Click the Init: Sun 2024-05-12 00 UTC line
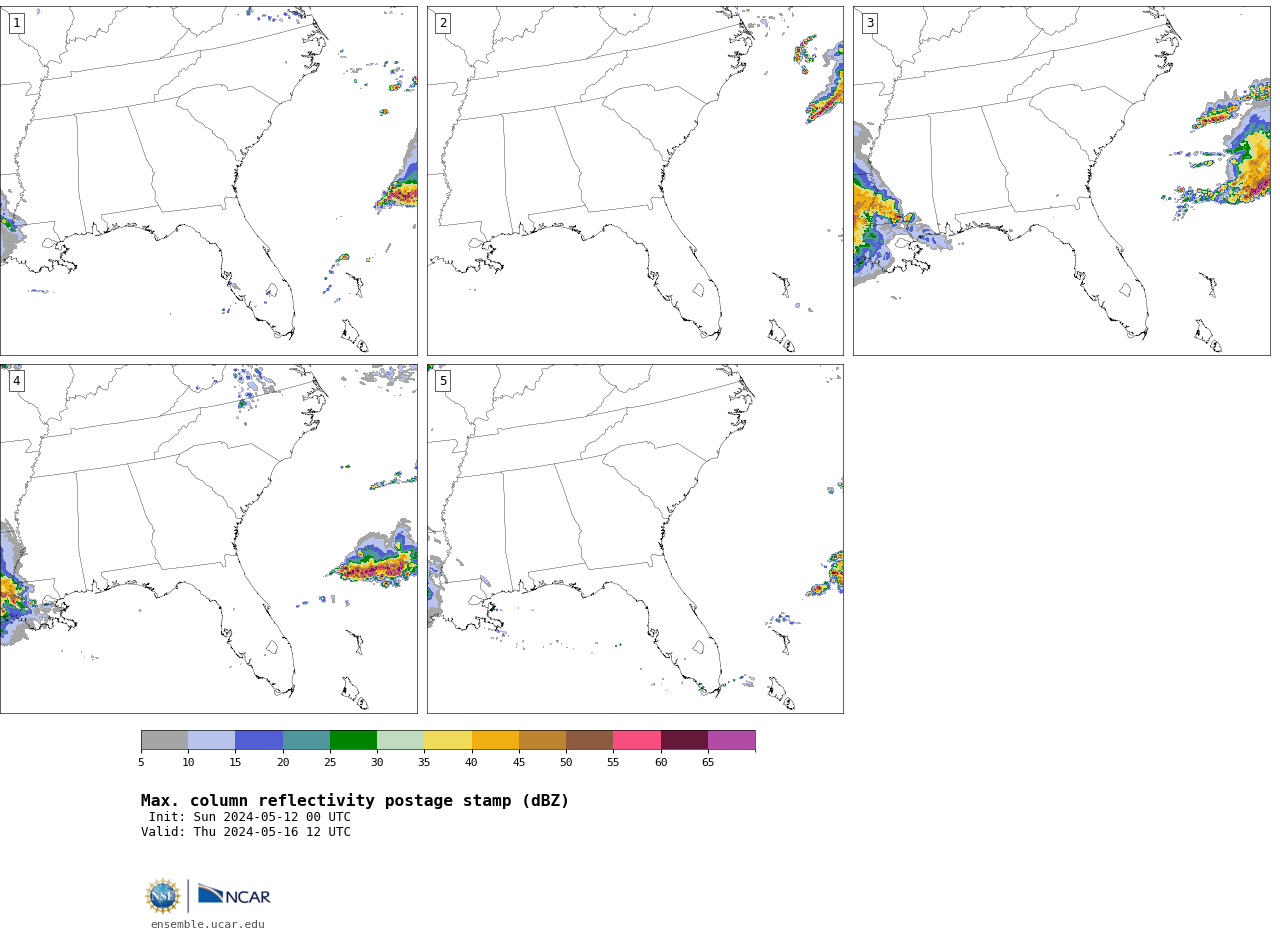 pyautogui.click(x=250, y=817)
